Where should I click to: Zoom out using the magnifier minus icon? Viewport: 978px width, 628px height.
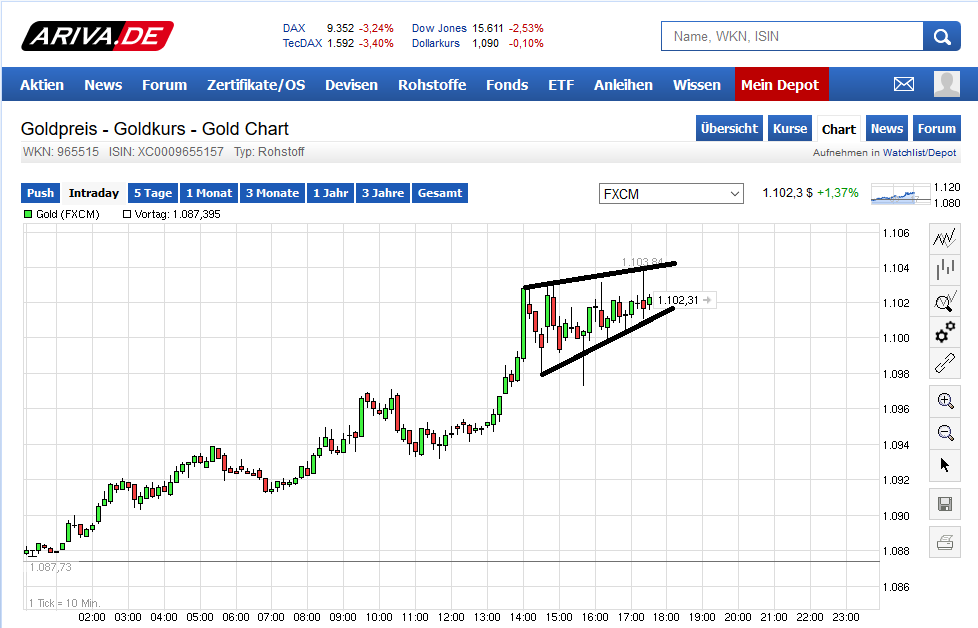(x=944, y=432)
